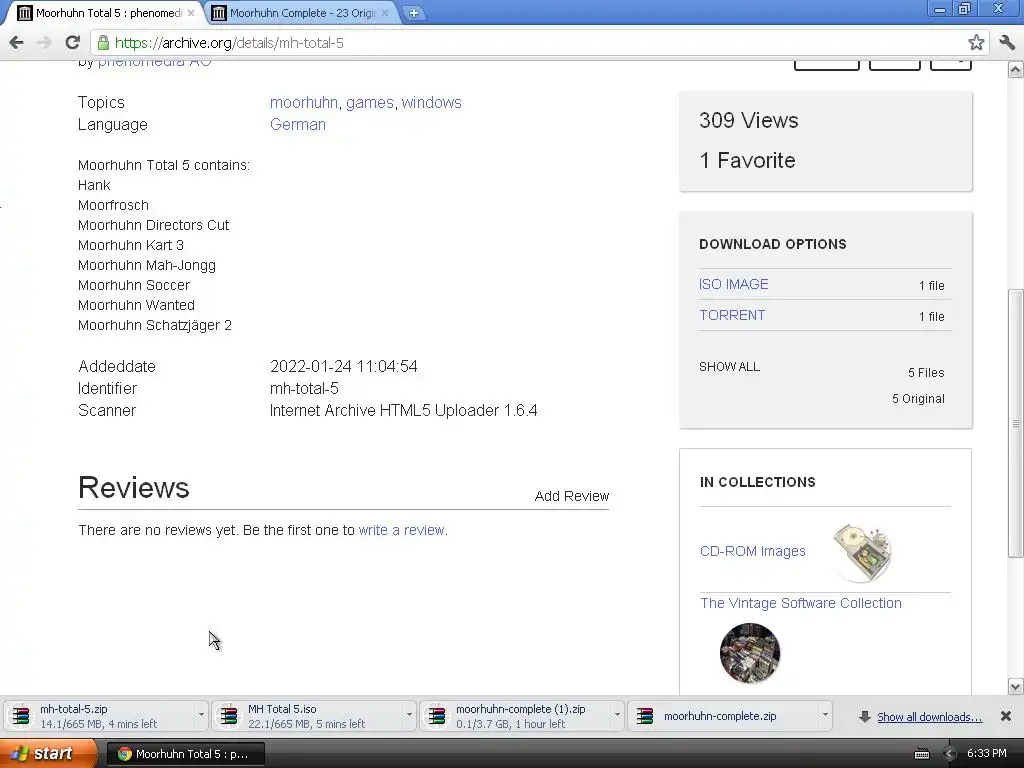
Task: Click the 1 Favorite text
Action: [x=747, y=160]
